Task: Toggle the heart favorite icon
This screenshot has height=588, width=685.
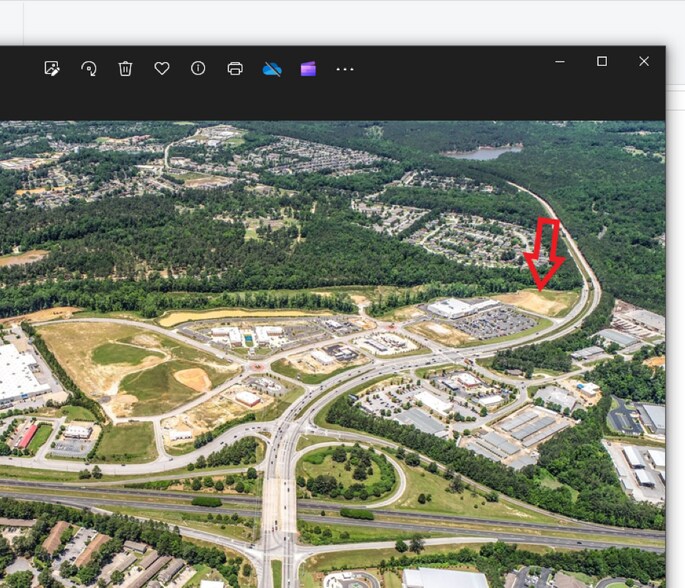Action: [162, 68]
